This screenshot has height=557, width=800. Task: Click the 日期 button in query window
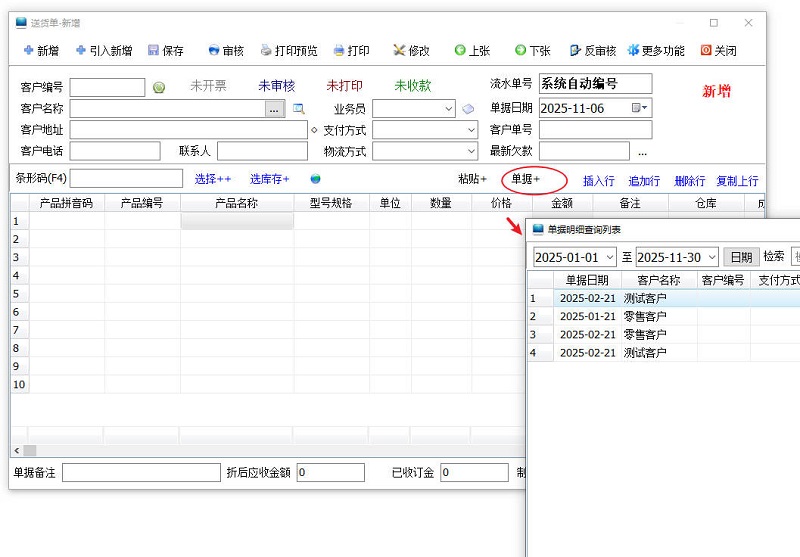(x=740, y=257)
